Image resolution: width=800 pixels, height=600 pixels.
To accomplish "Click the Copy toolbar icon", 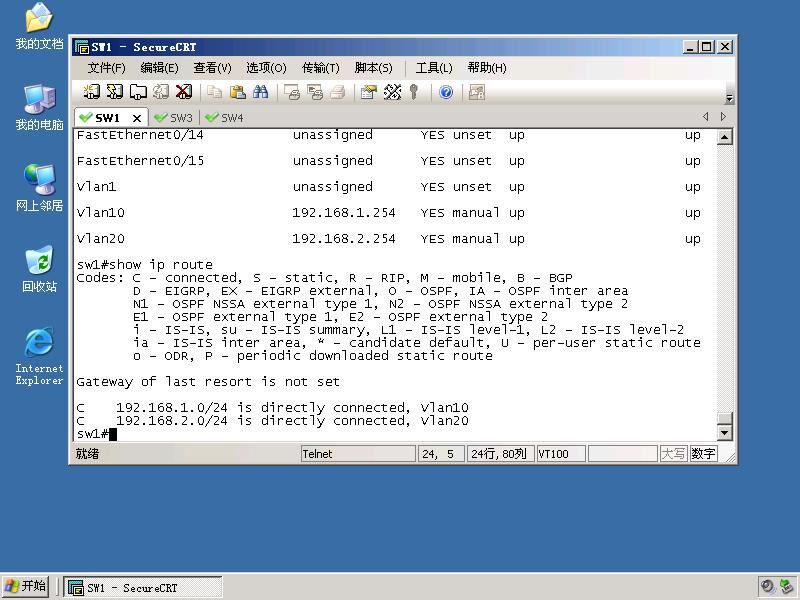I will (x=214, y=92).
